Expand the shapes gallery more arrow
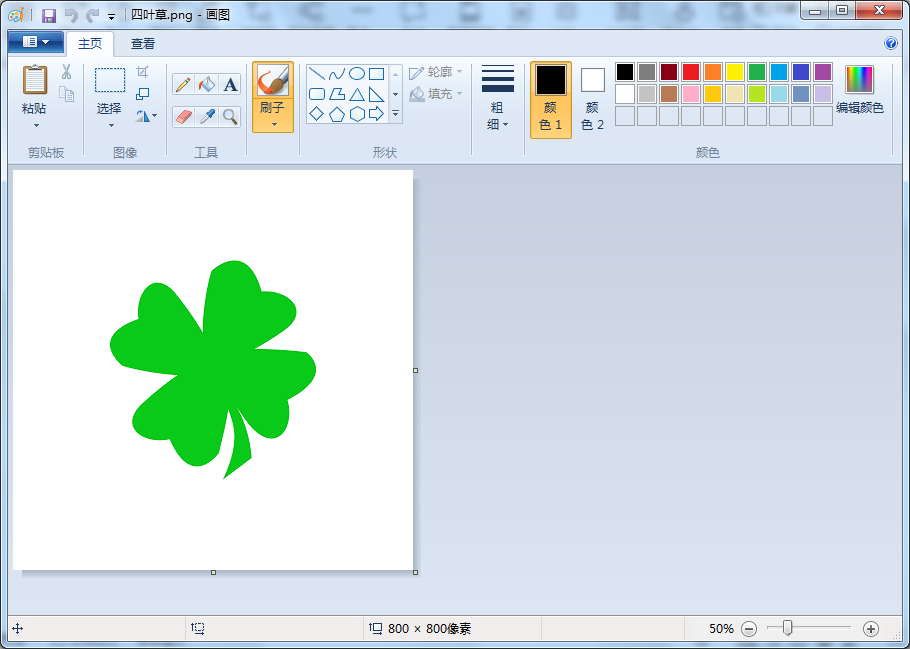This screenshot has width=910, height=649. click(396, 114)
